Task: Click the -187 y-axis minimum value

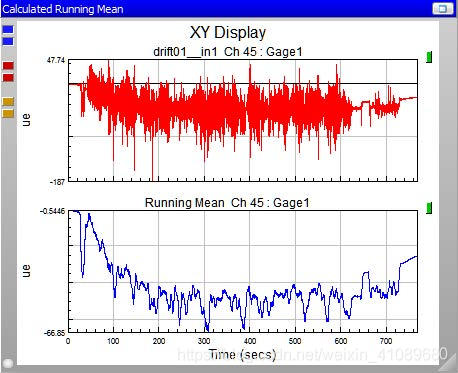Action: click(x=58, y=182)
